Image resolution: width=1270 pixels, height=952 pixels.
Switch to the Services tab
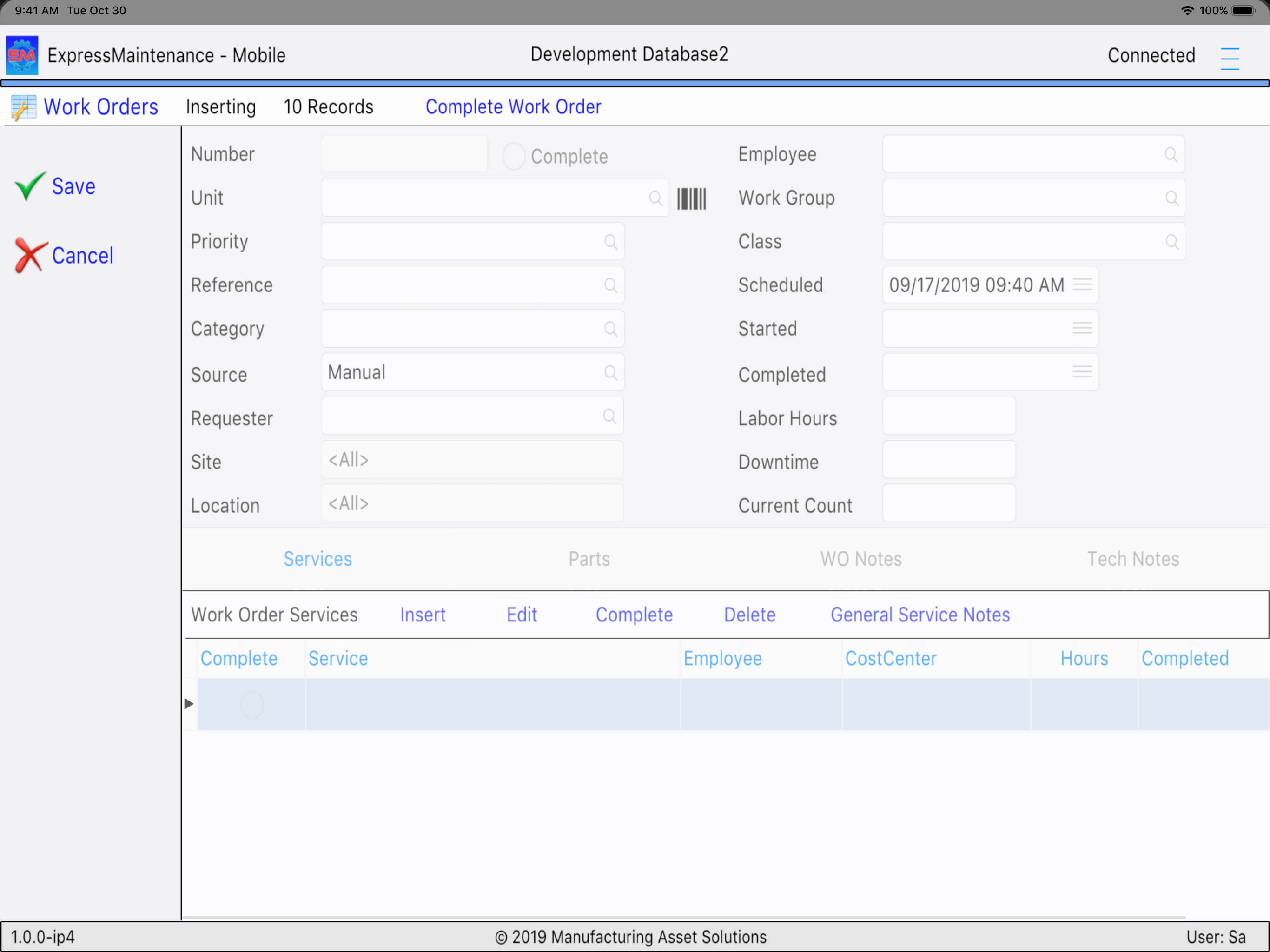(317, 559)
